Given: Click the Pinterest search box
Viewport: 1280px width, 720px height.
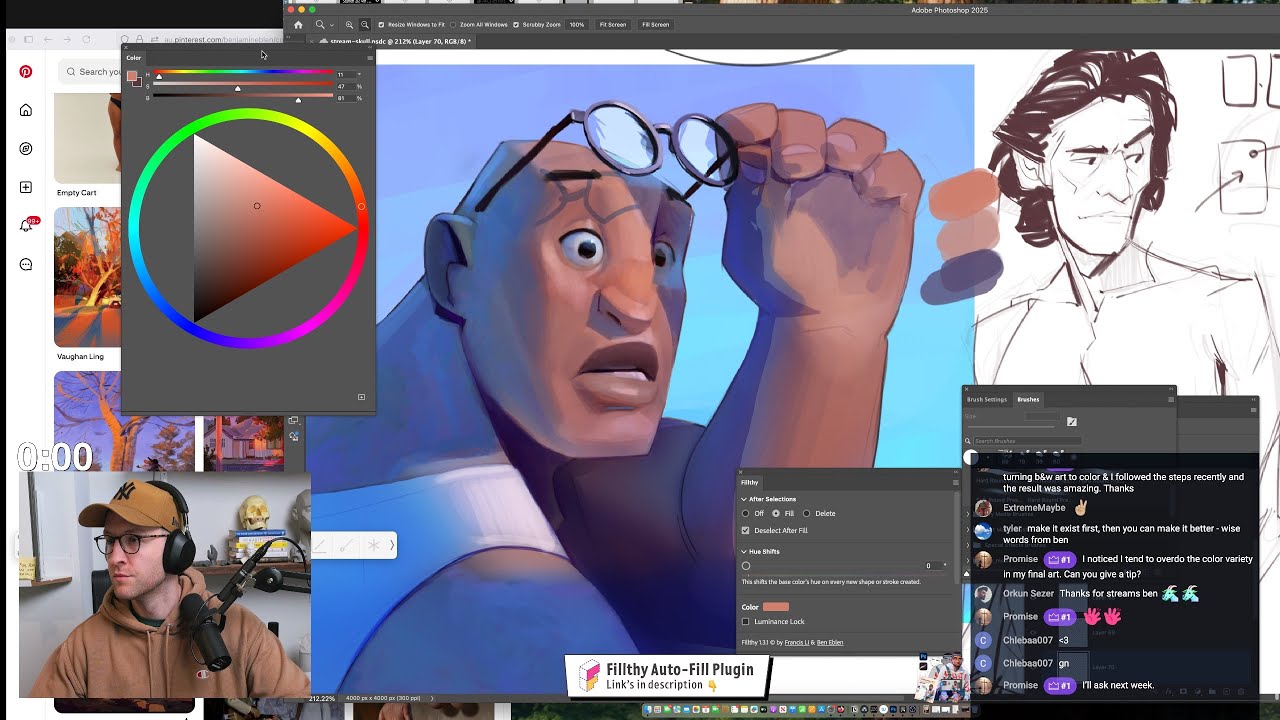Looking at the screenshot, I should point(90,72).
